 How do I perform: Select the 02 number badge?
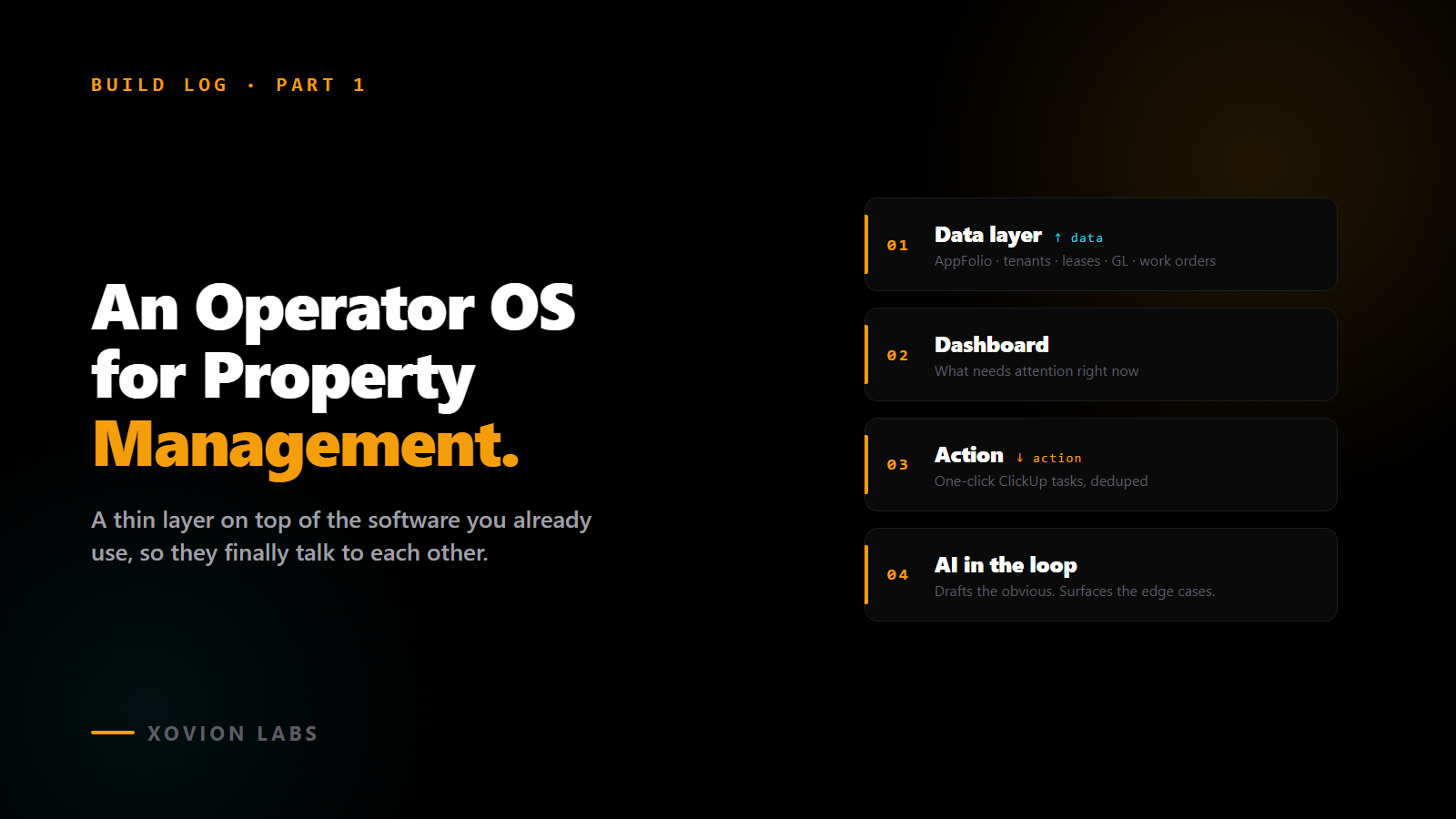(897, 356)
